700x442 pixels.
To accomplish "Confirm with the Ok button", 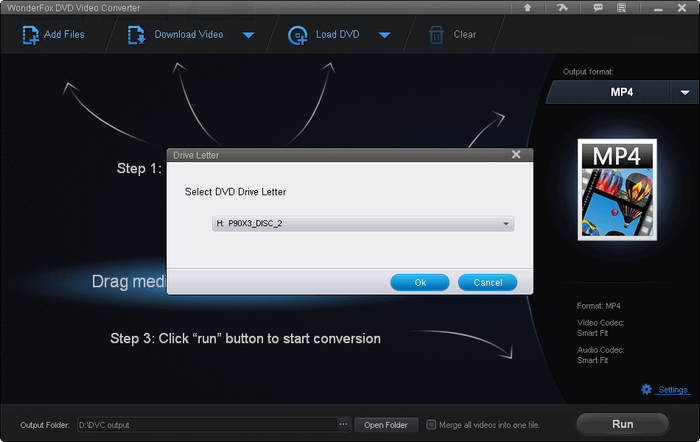I will [420, 283].
